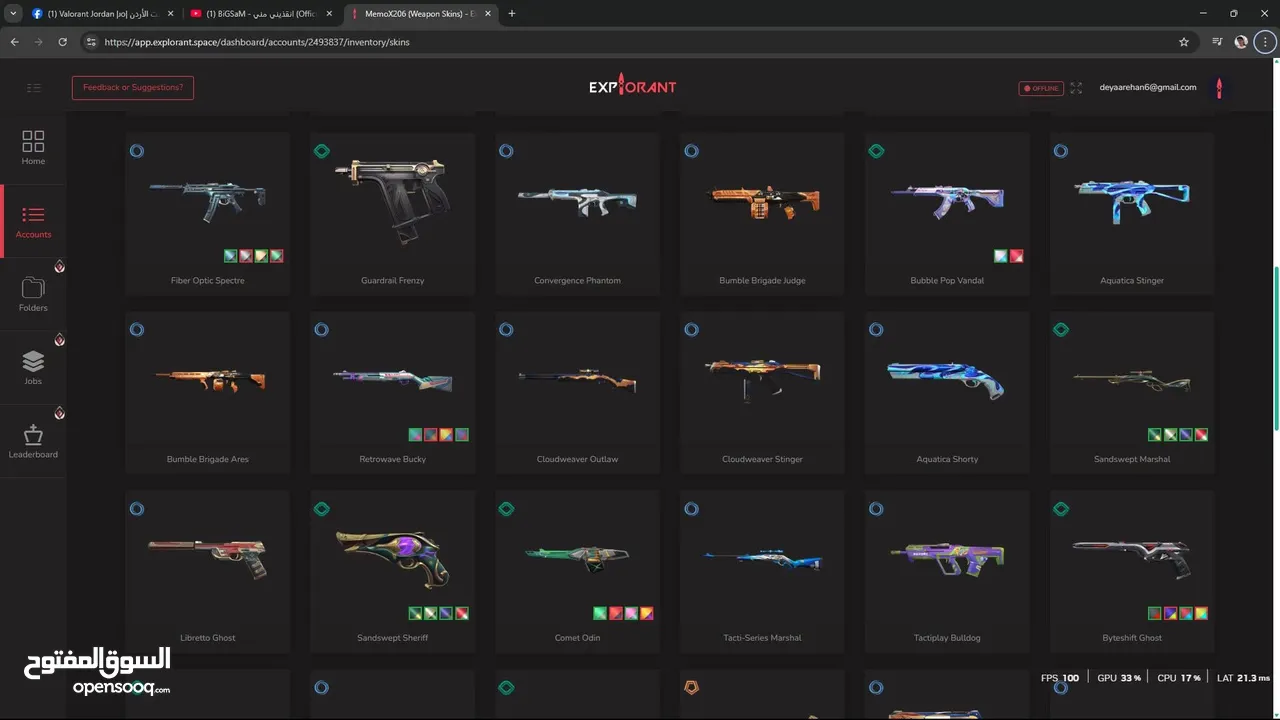1280x720 pixels.
Task: Switch to the Valorant Jordan Facebook tab
Action: pos(101,14)
